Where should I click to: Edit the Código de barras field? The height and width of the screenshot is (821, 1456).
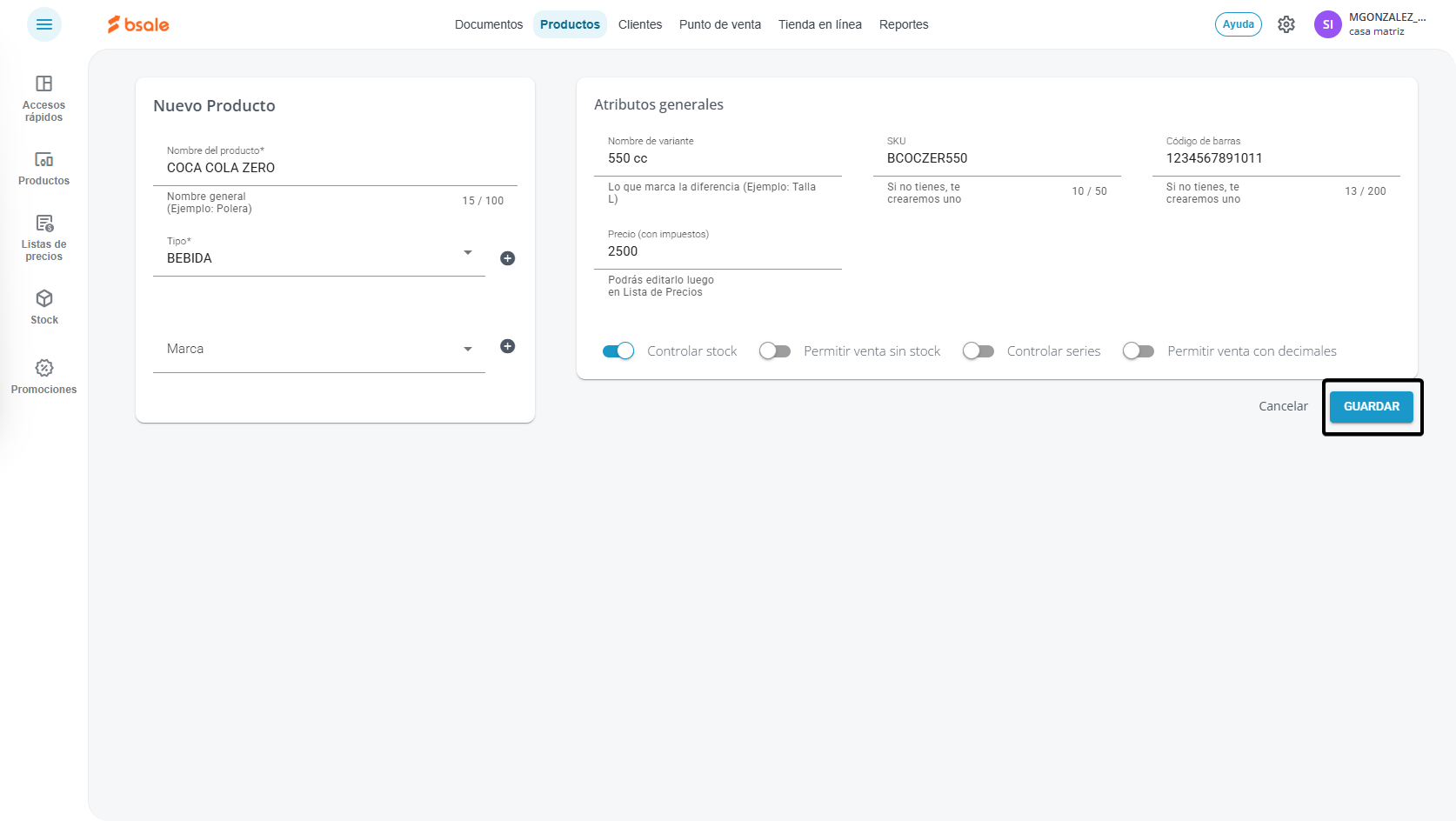pyautogui.click(x=1276, y=158)
